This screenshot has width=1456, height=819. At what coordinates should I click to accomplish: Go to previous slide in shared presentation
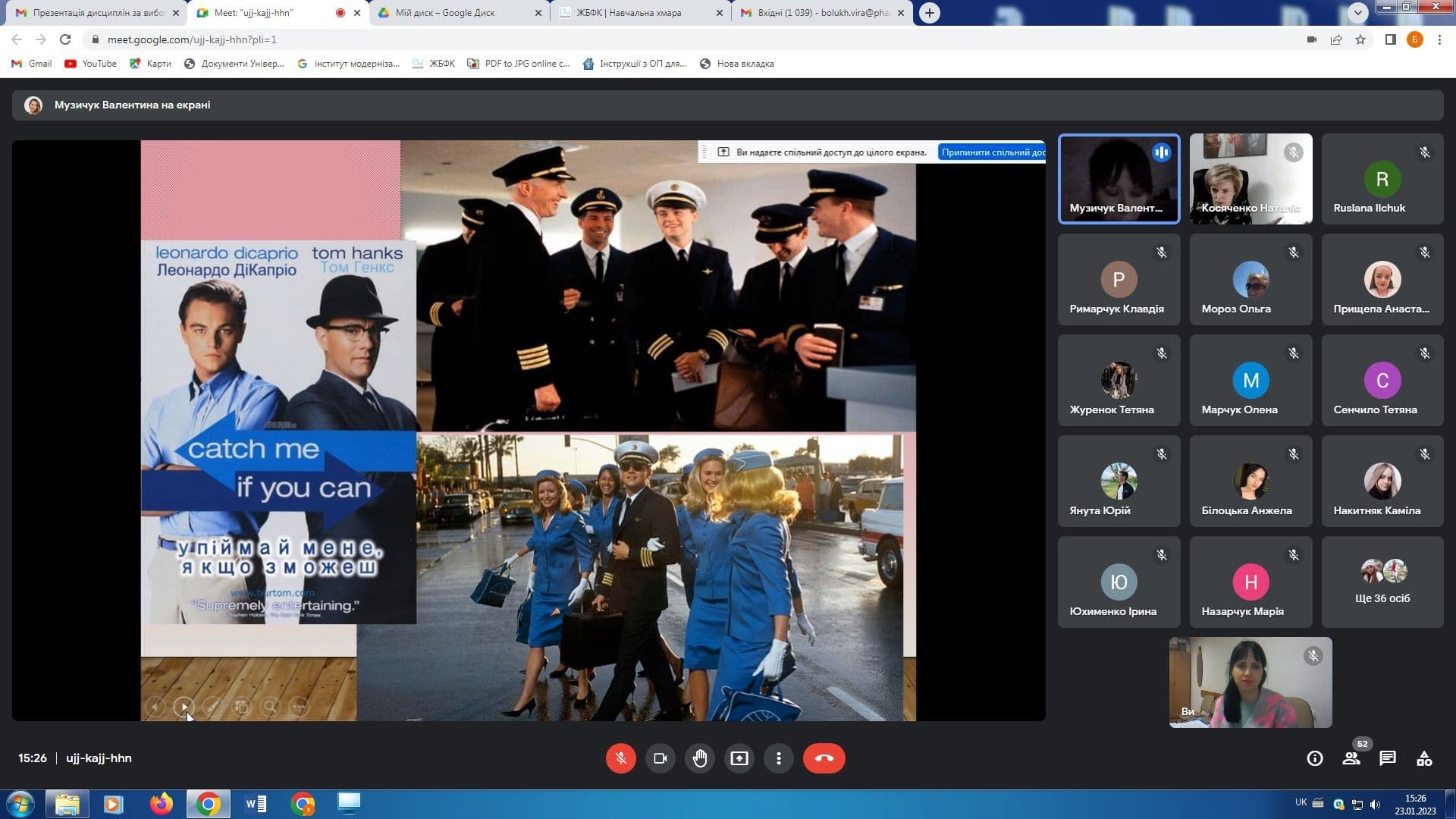pos(155,707)
